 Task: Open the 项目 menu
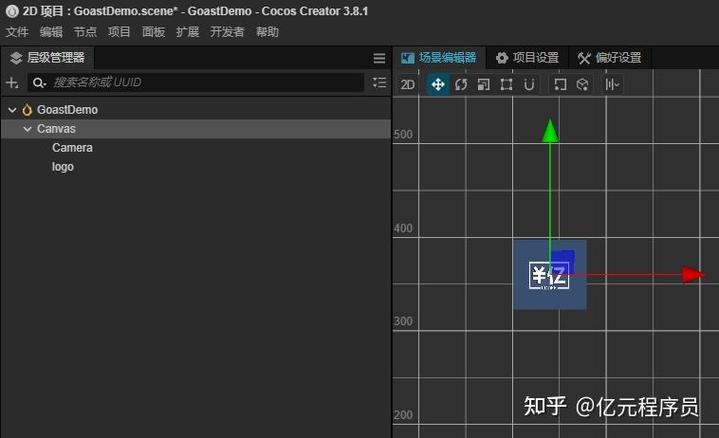[119, 32]
